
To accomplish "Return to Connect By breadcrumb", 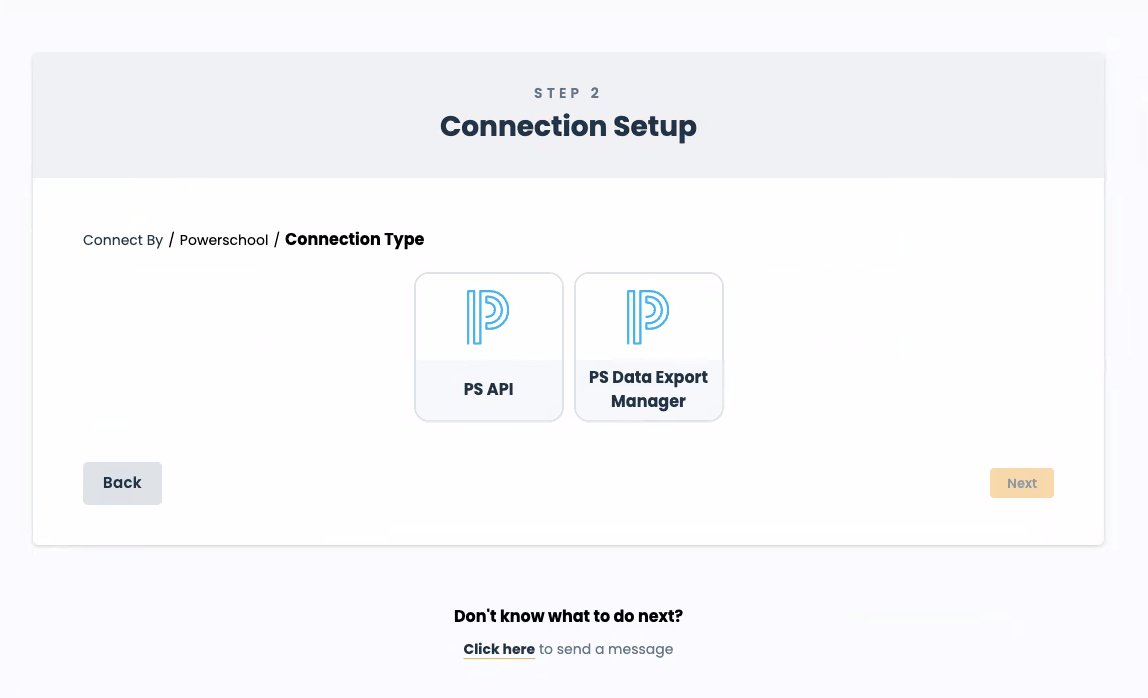I will click(x=123, y=240).
